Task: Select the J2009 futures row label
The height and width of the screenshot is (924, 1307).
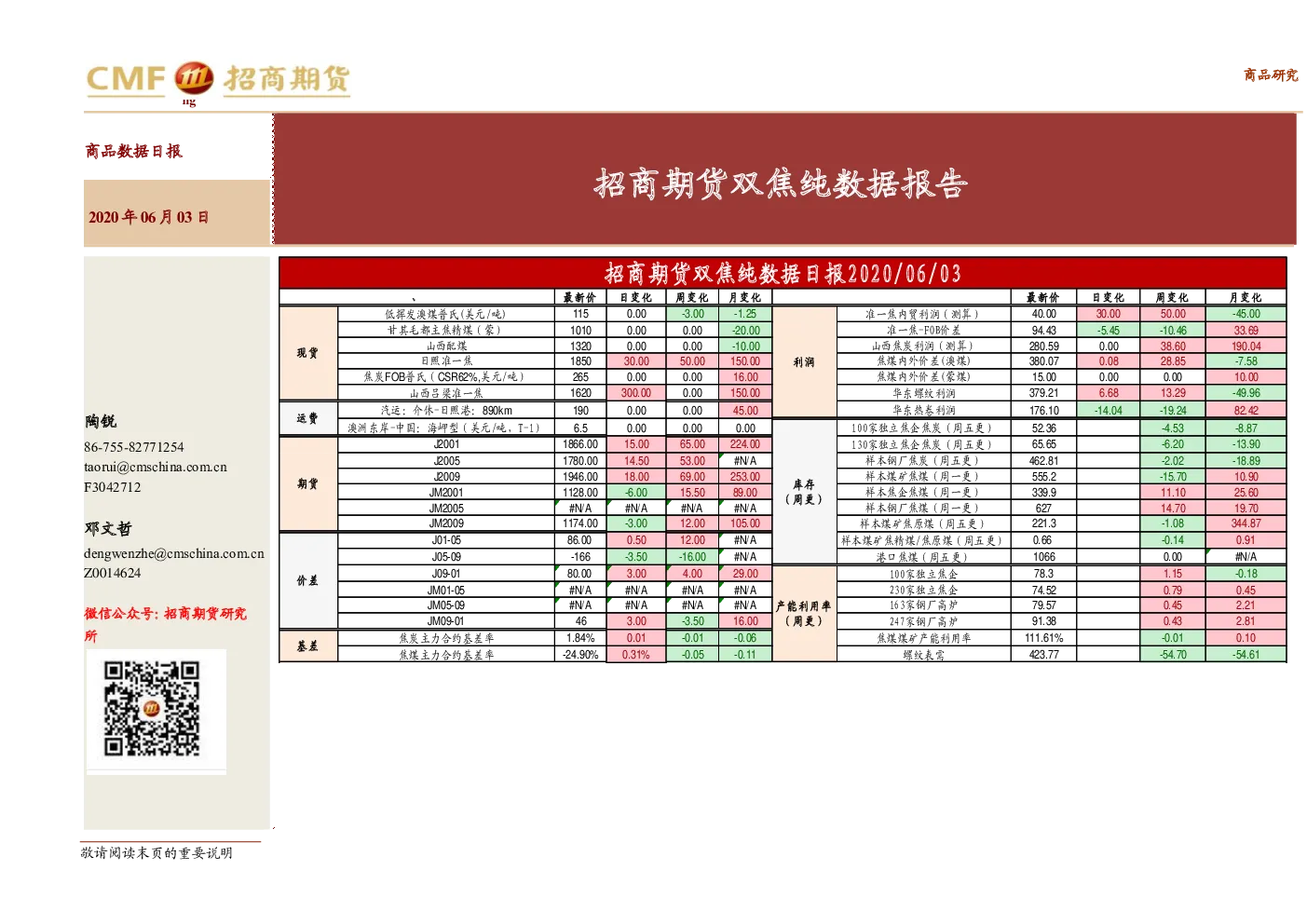Action: (x=447, y=477)
